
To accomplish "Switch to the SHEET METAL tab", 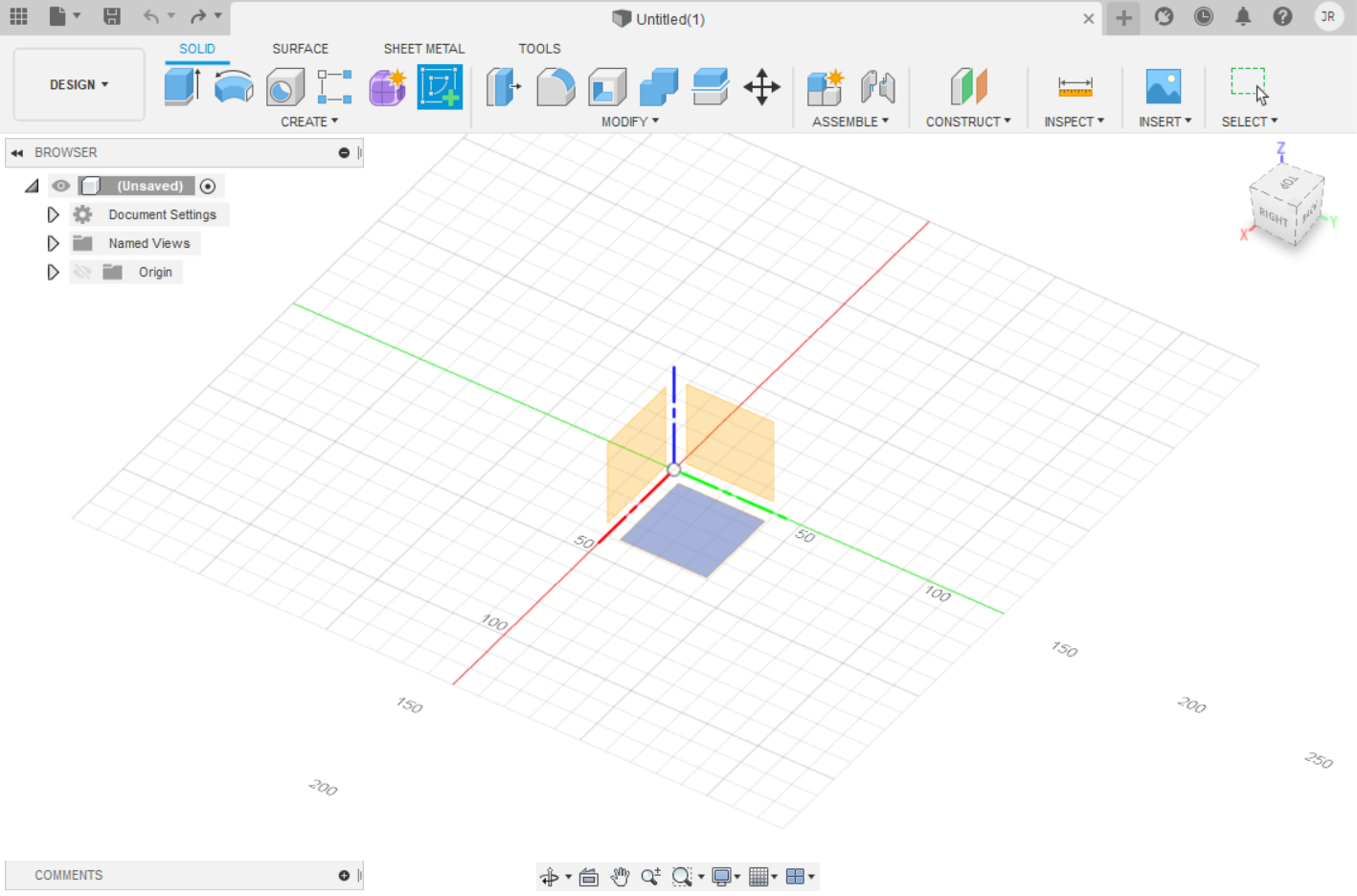I will coord(424,49).
